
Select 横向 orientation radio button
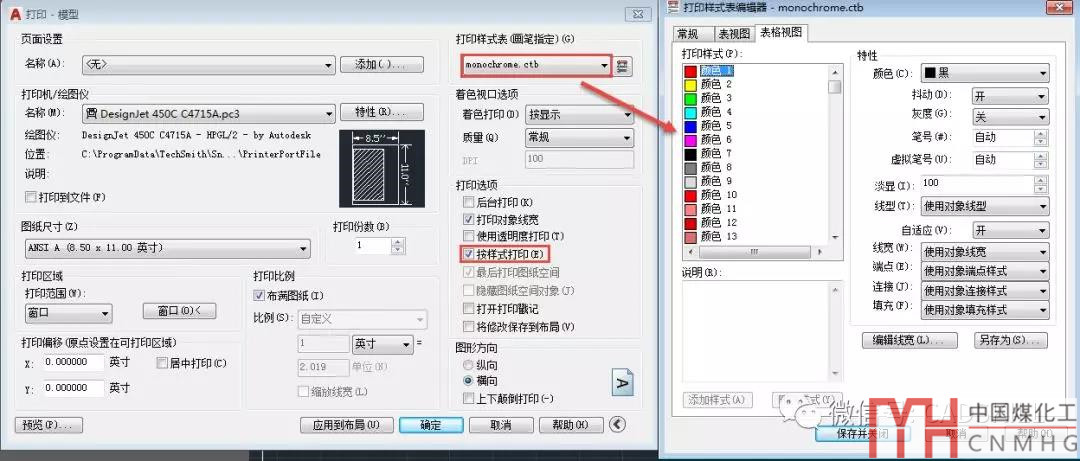(468, 380)
